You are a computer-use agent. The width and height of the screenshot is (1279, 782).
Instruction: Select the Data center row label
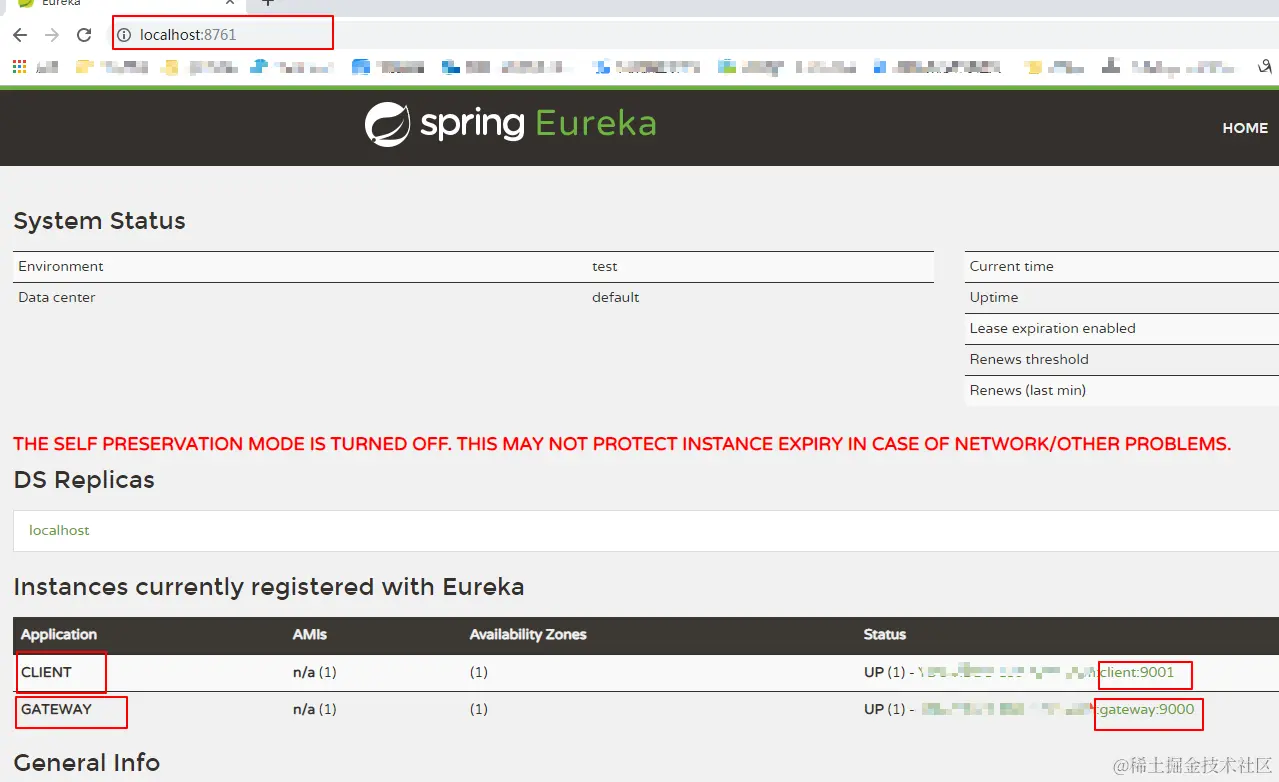pyautogui.click(x=57, y=297)
